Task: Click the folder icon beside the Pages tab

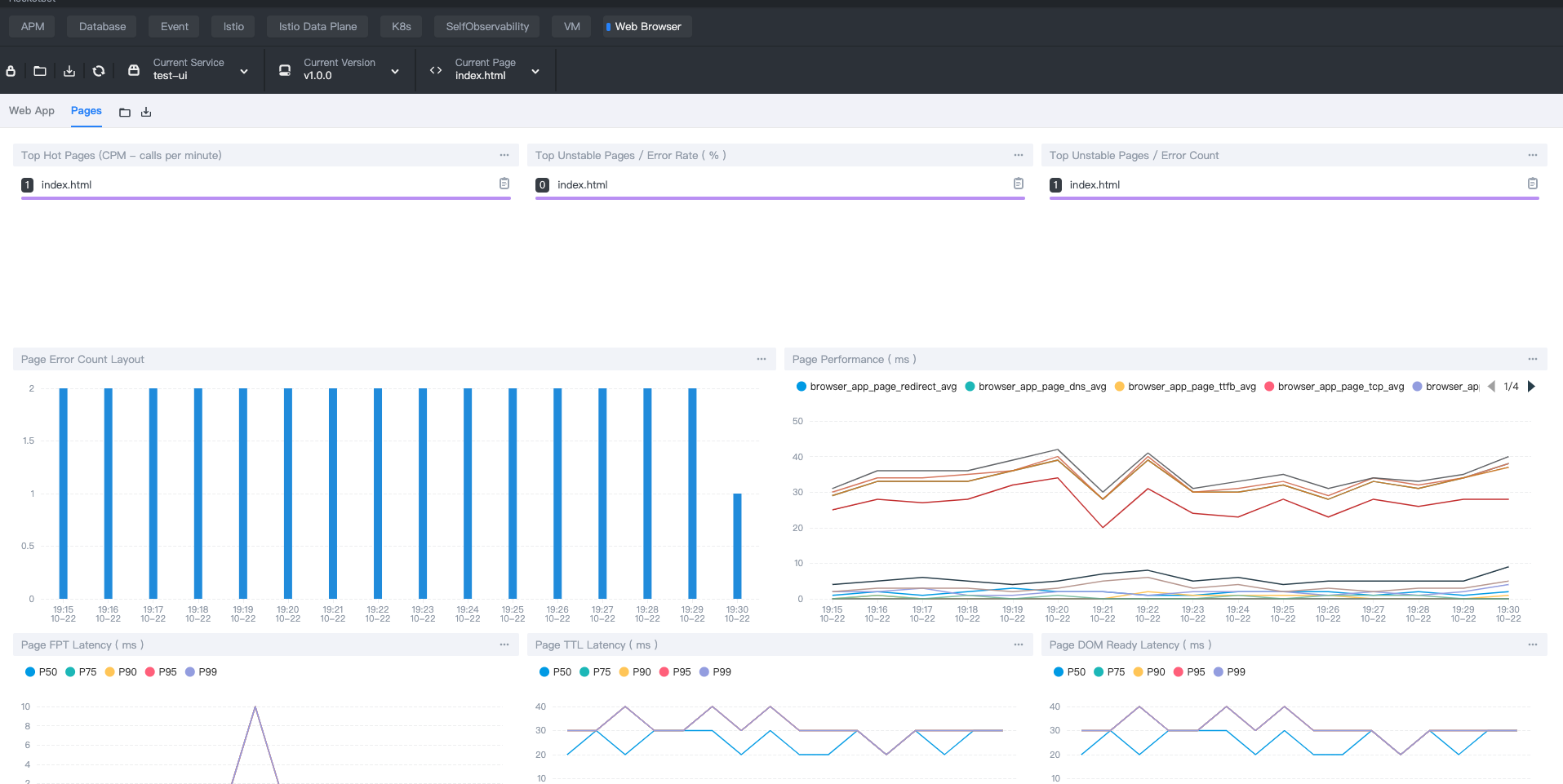Action: (x=125, y=113)
